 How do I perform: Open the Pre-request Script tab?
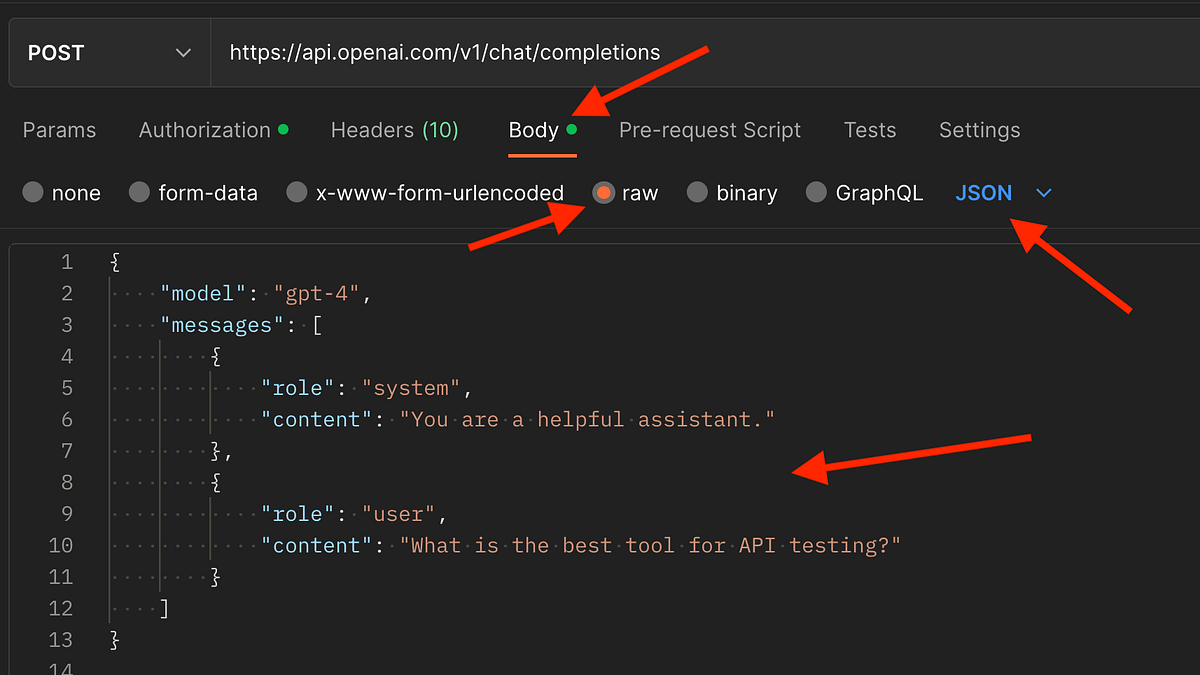pyautogui.click(x=710, y=130)
